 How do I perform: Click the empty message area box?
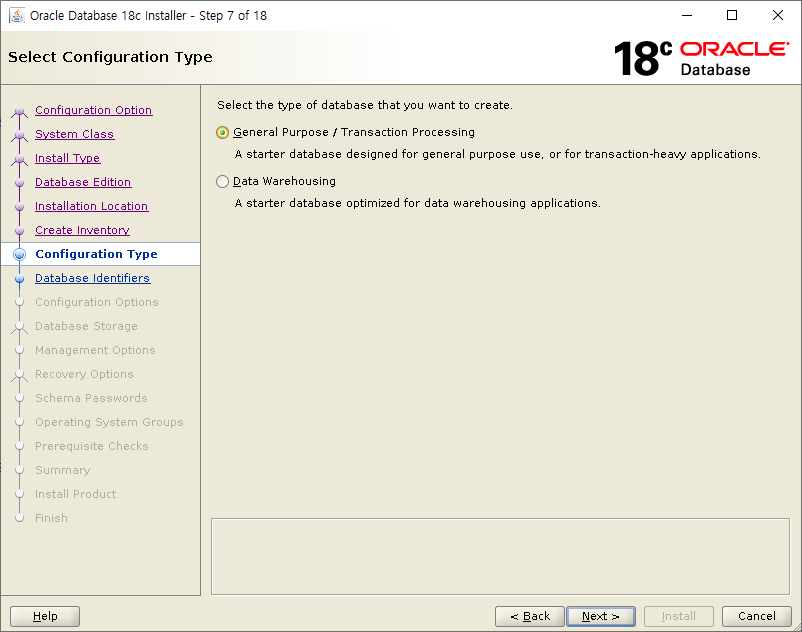click(500, 556)
